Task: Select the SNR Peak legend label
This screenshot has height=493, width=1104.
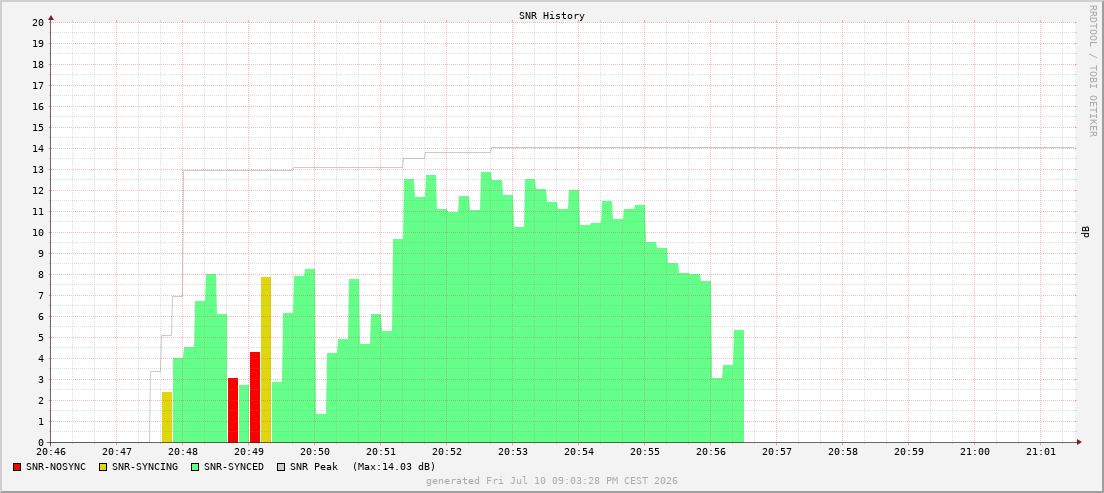Action: (314, 466)
